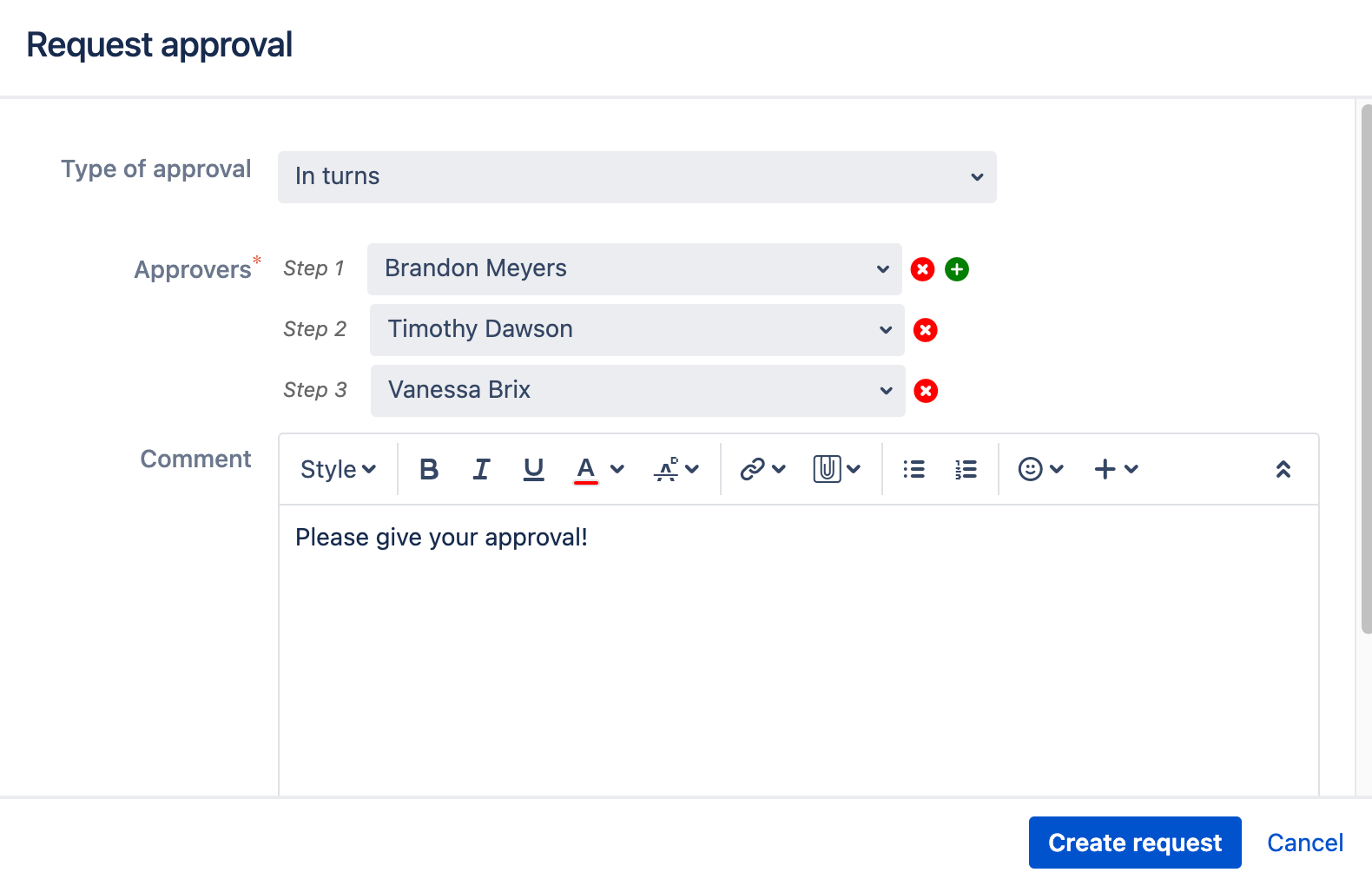The width and height of the screenshot is (1372, 879).
Task: Click the Create request button
Action: tap(1135, 843)
